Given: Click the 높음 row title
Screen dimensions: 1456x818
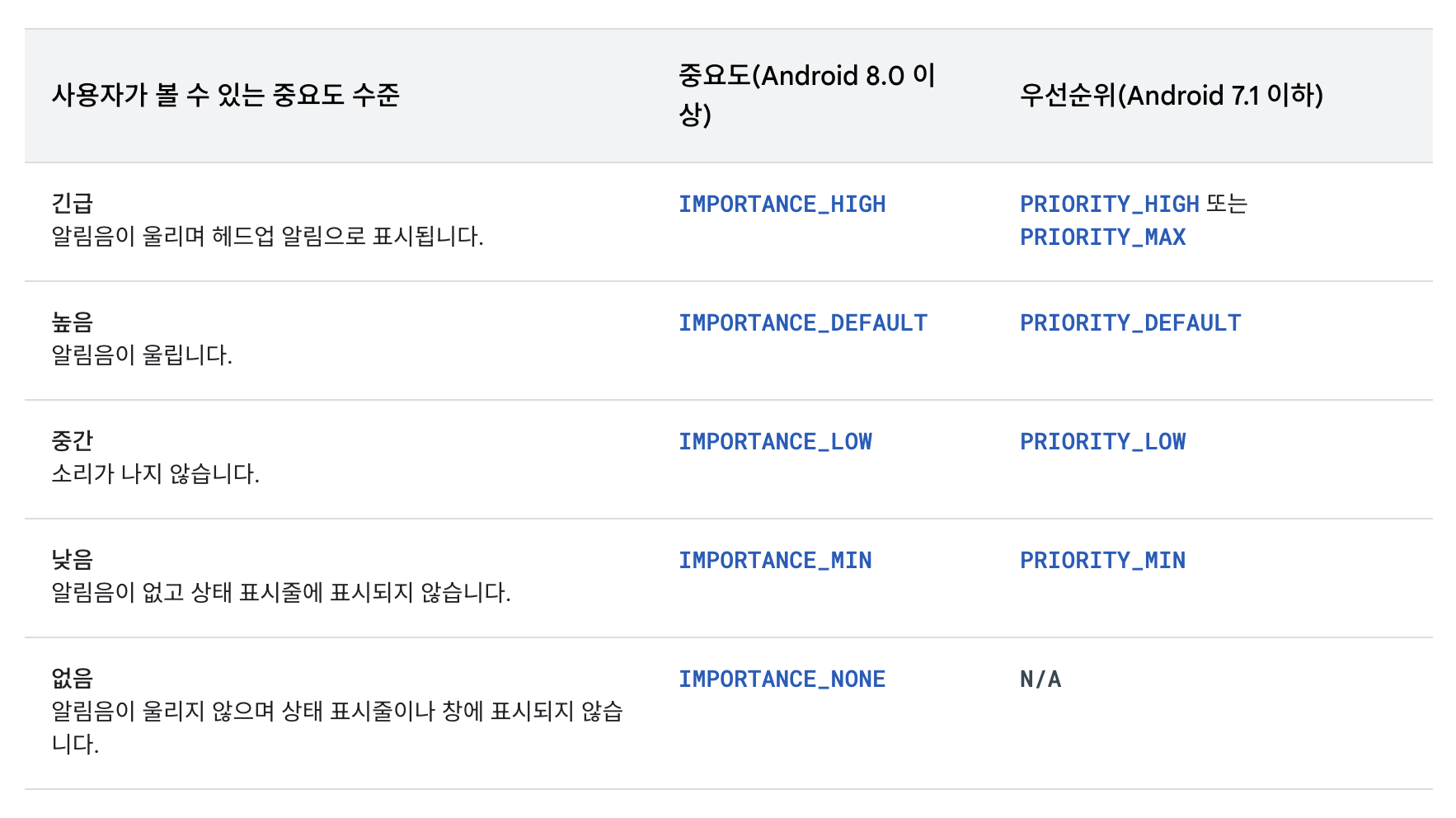Looking at the screenshot, I should click(73, 322).
